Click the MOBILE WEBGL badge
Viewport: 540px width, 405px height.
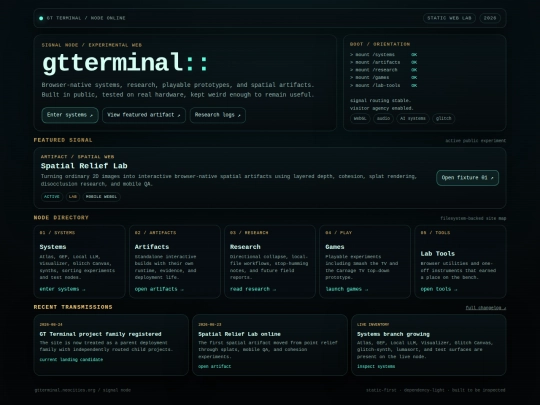[x=101, y=197]
